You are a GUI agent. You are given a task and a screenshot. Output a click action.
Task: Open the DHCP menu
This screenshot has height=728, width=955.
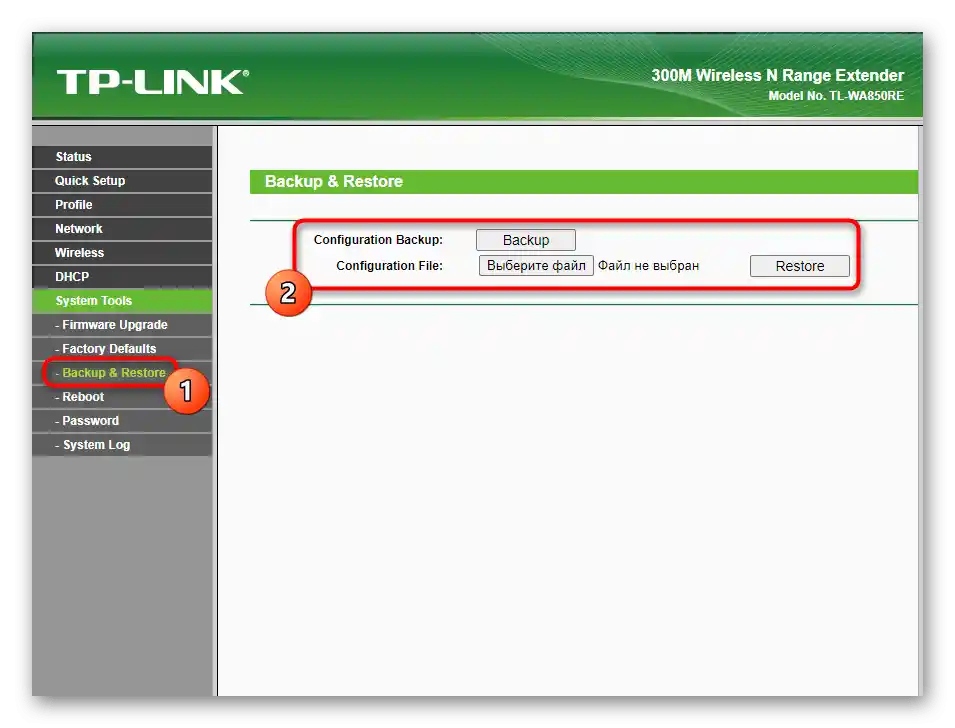[122, 277]
